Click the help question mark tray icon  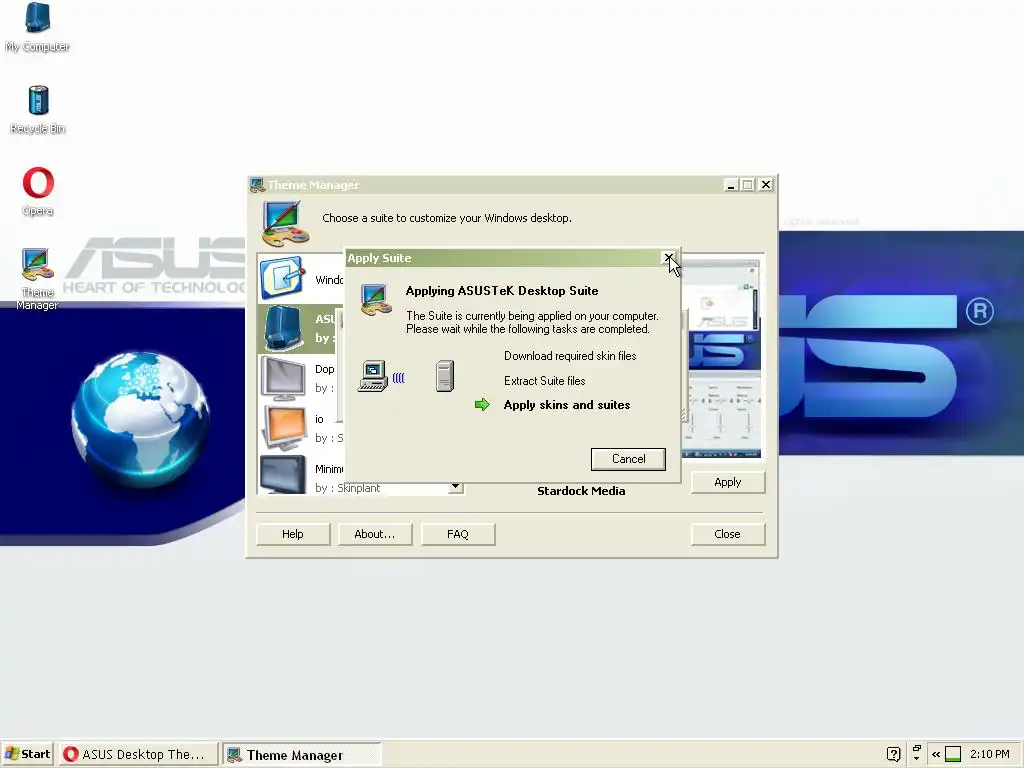pyautogui.click(x=893, y=754)
